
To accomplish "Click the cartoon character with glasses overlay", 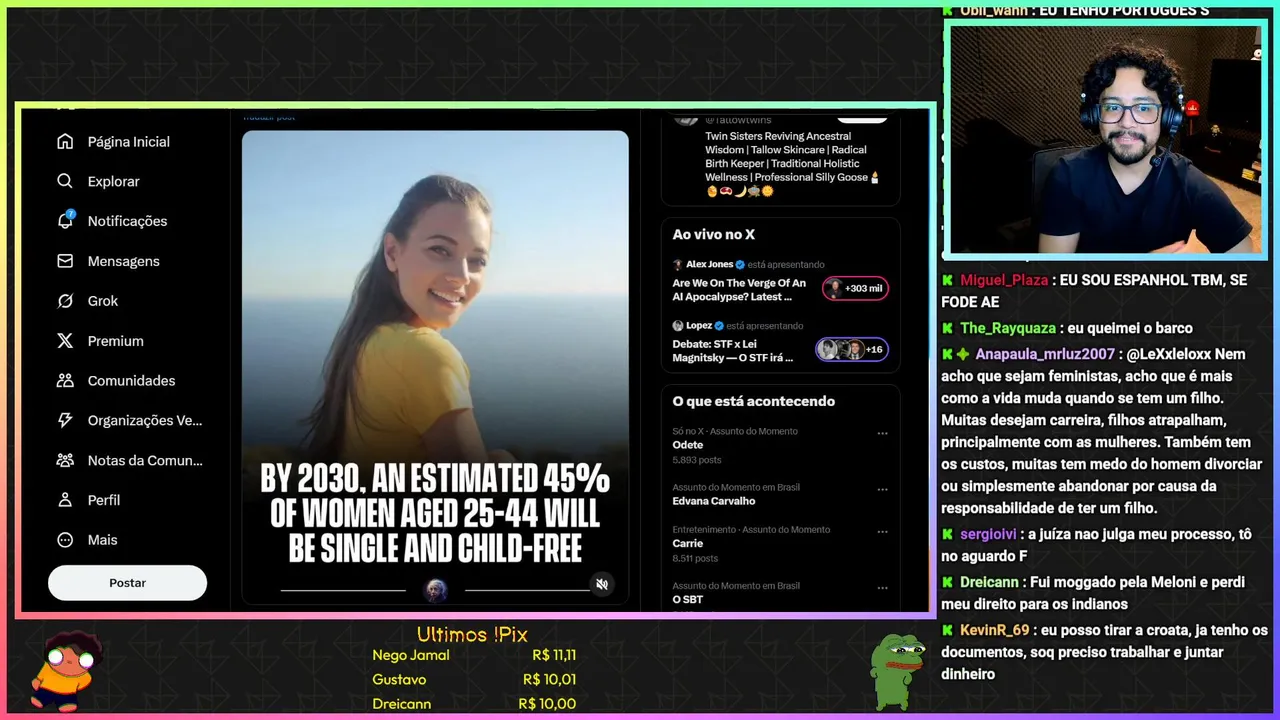I will [68, 670].
